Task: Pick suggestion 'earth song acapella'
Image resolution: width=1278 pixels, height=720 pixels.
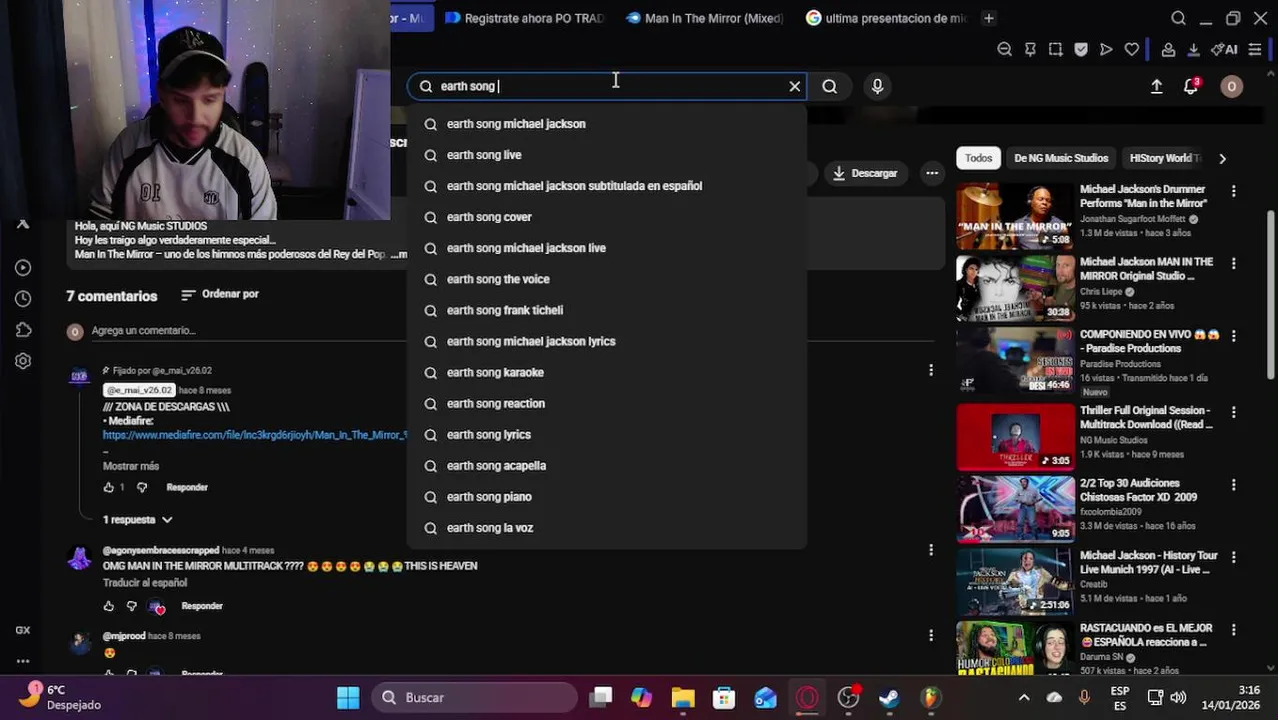Action: tap(606, 465)
